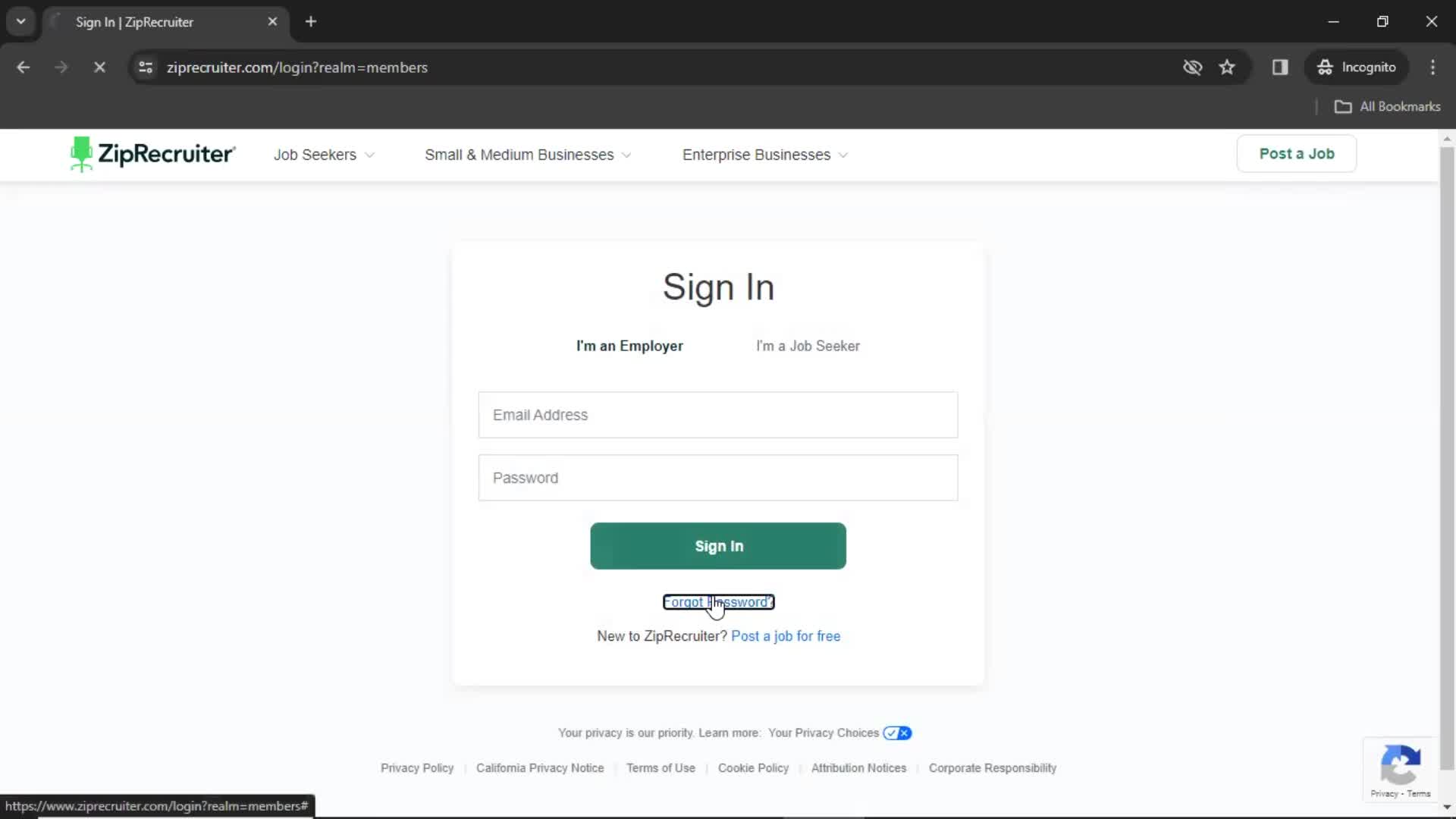Click the ZipRecruiter logo icon
The width and height of the screenshot is (1456, 819).
pyautogui.click(x=80, y=153)
